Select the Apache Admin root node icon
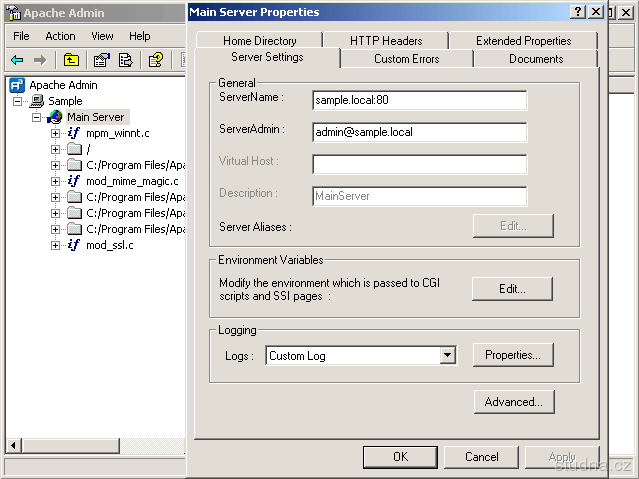The height and width of the screenshot is (479, 639). 17,85
